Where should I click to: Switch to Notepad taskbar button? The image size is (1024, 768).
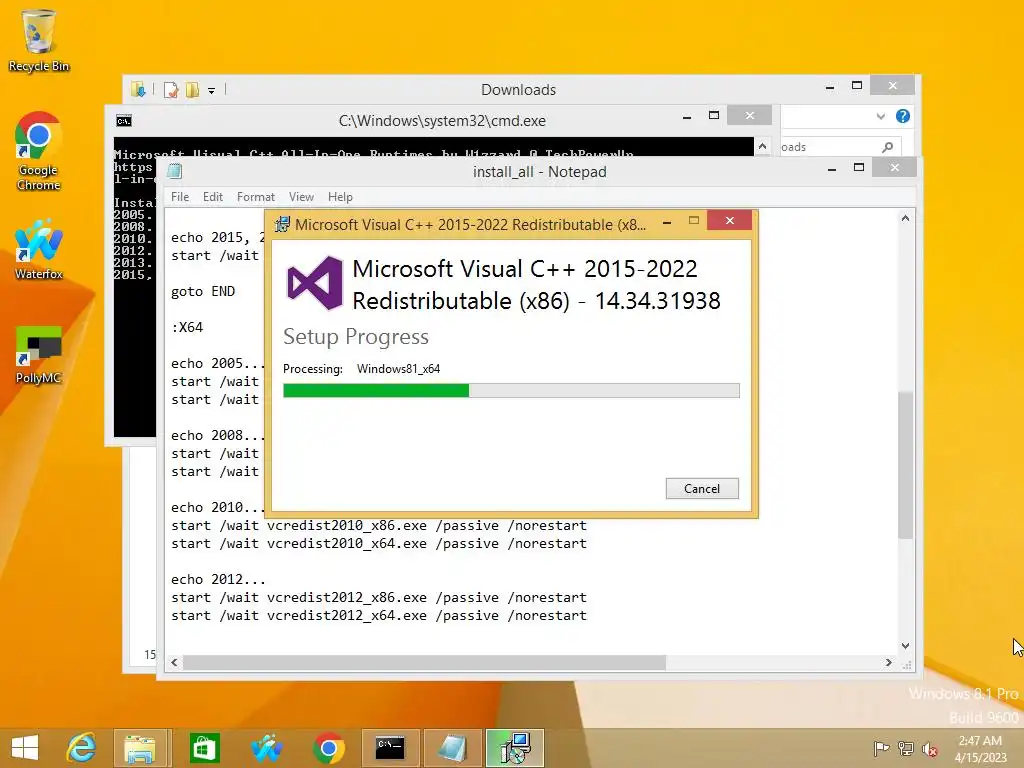(452, 748)
